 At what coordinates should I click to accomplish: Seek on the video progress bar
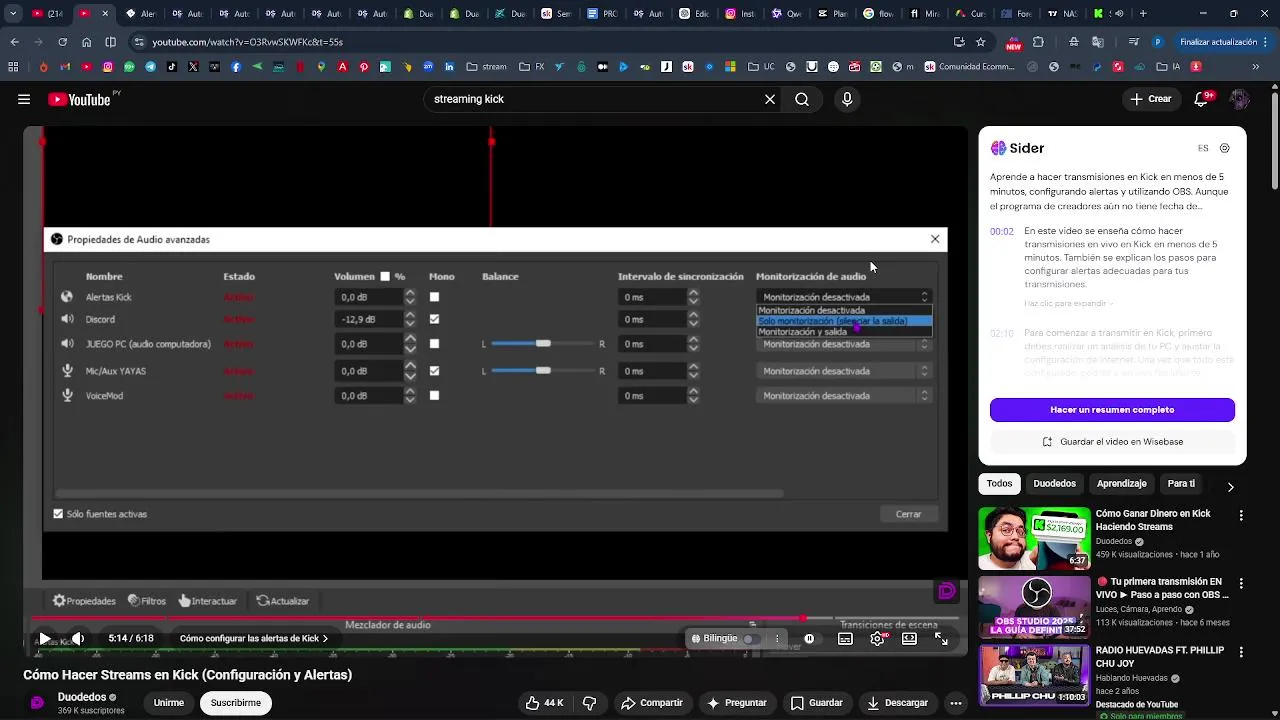(496, 618)
